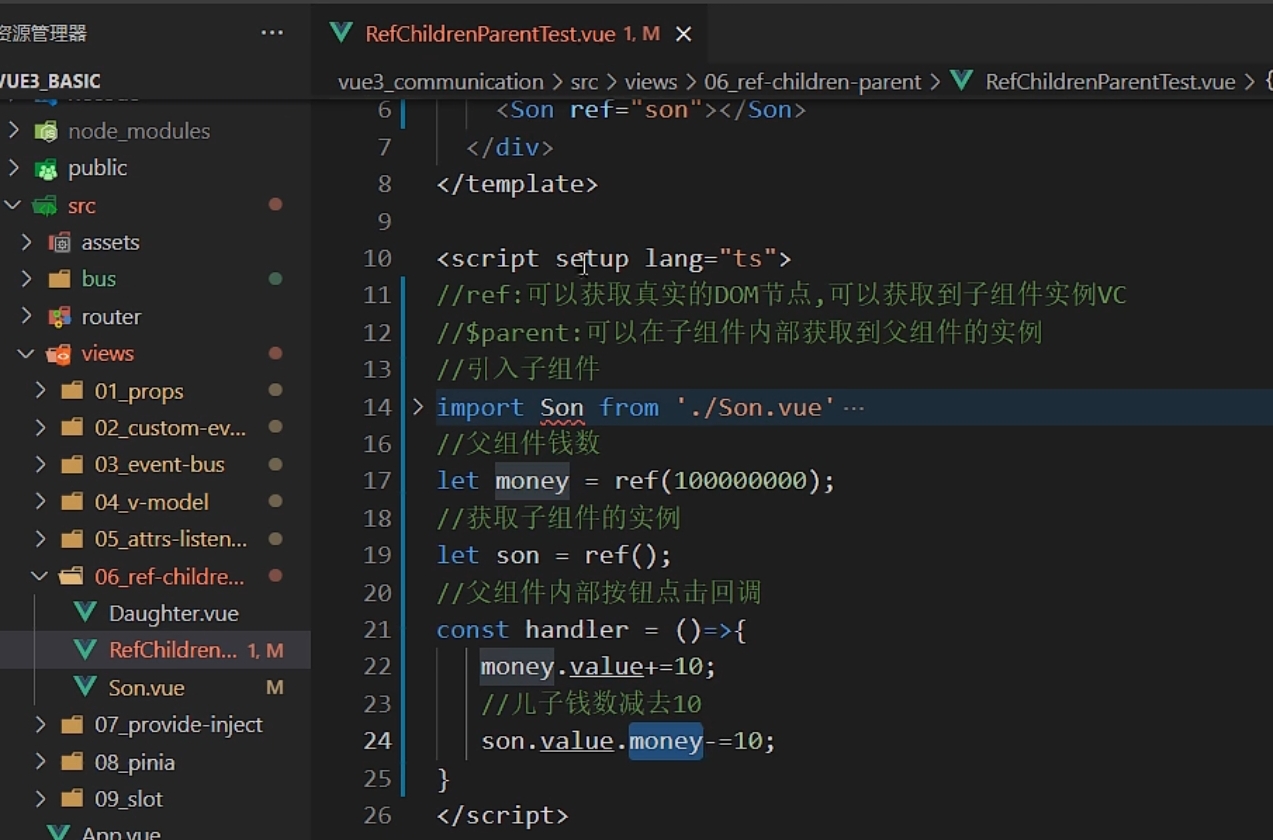Open Daughter.vue in the file tree

[x=173, y=614]
